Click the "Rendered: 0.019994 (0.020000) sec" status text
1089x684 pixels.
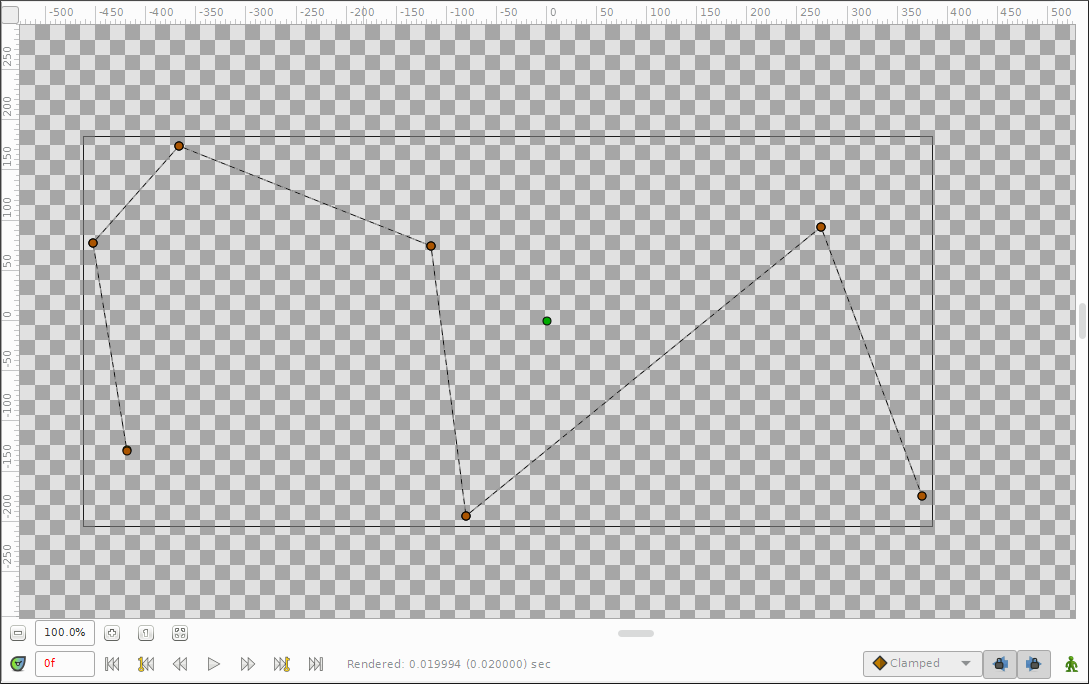pos(449,664)
